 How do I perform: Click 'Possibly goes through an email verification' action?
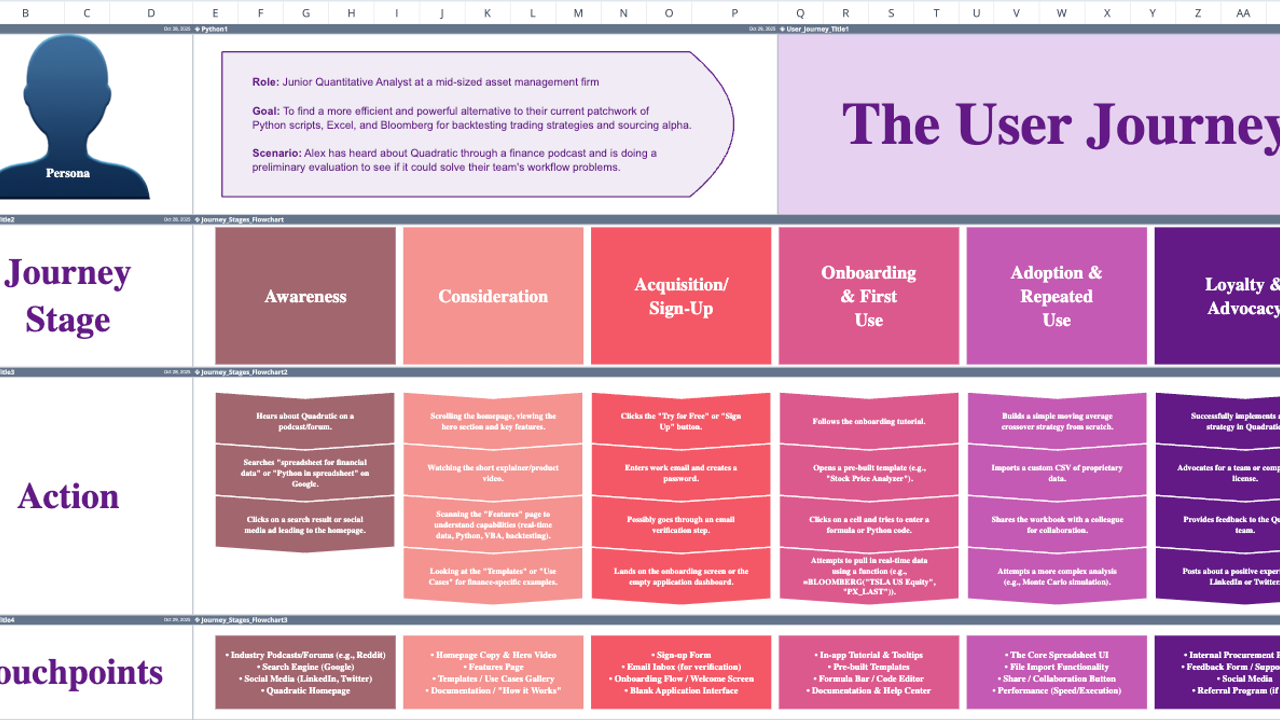[681, 525]
